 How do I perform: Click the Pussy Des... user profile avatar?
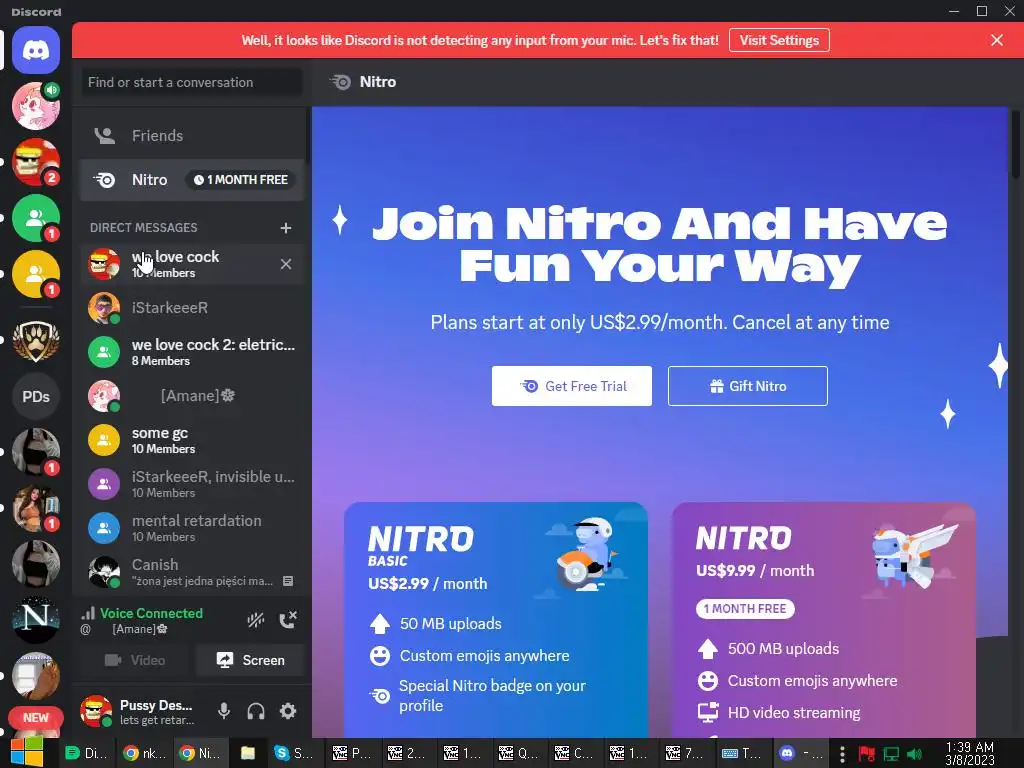pos(96,711)
